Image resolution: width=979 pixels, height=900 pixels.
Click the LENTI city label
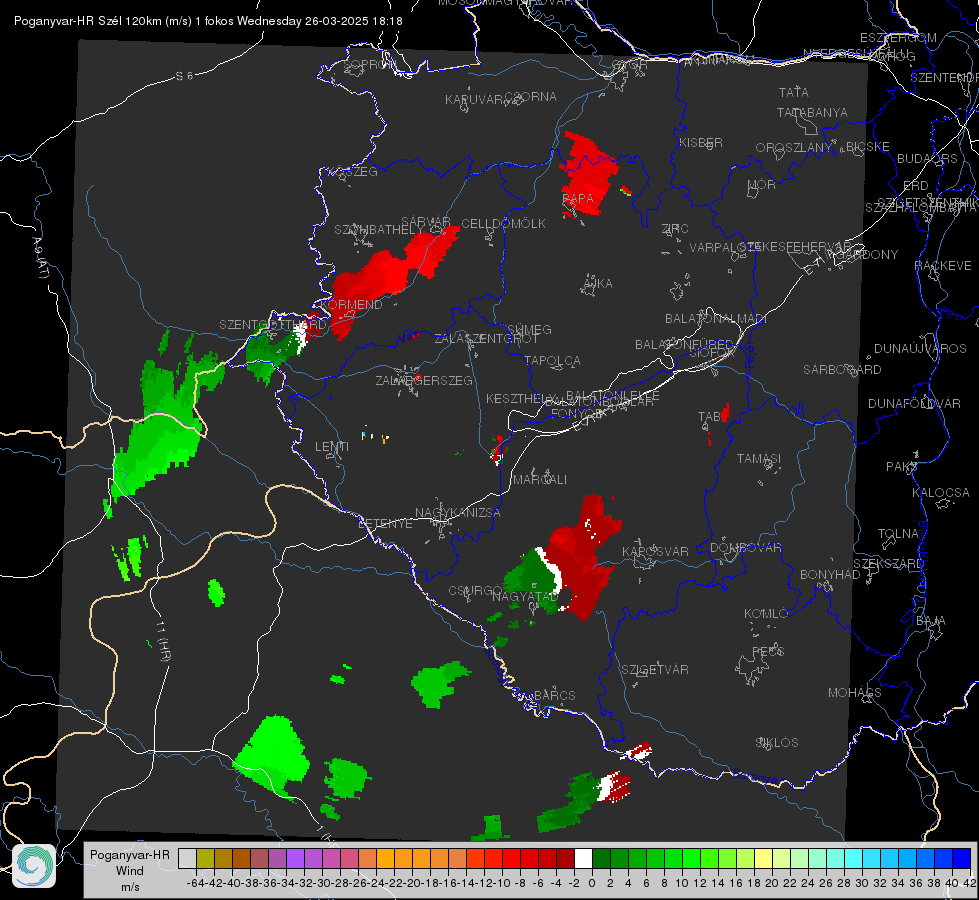pos(332,447)
